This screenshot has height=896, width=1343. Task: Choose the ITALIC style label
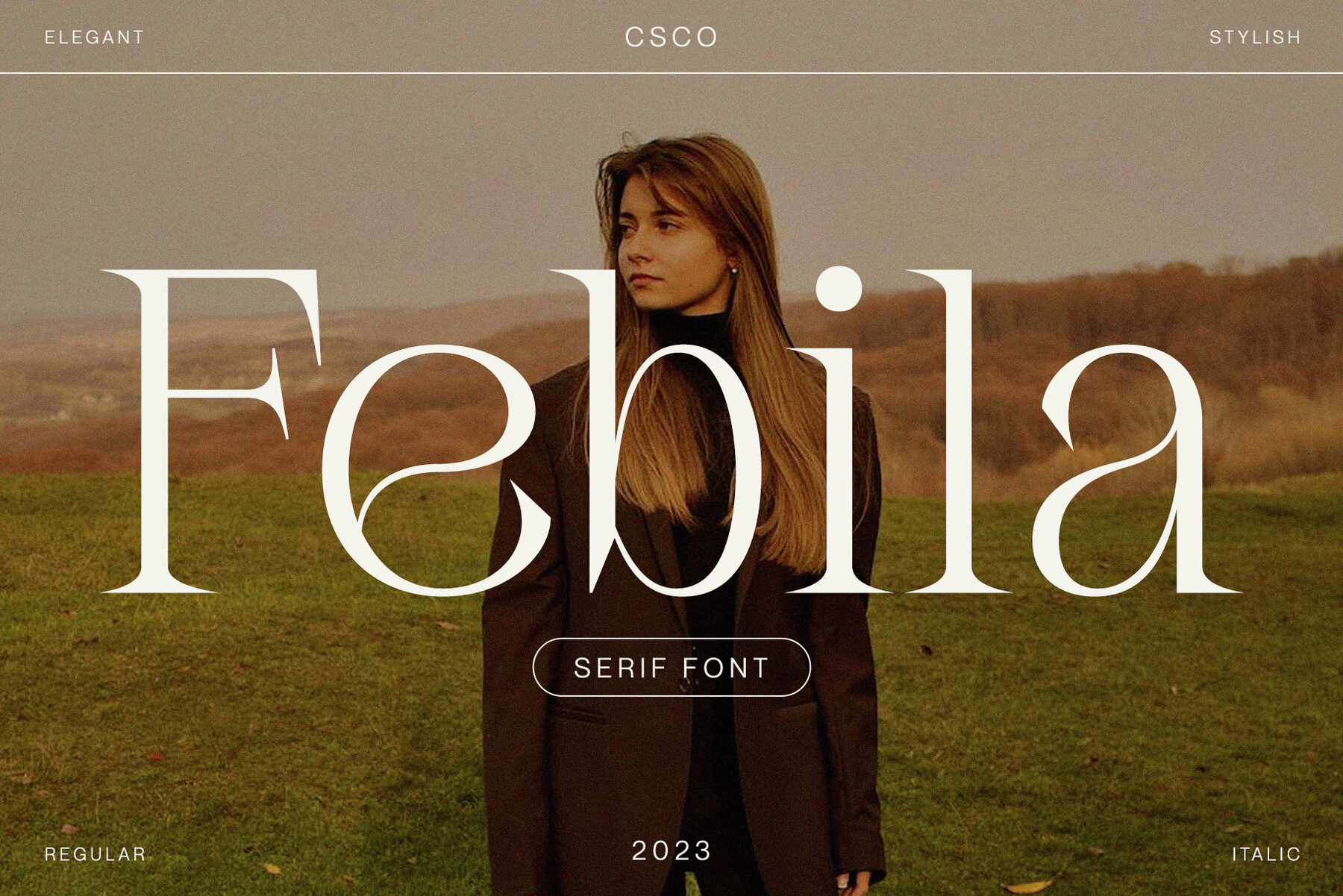click(x=1266, y=854)
